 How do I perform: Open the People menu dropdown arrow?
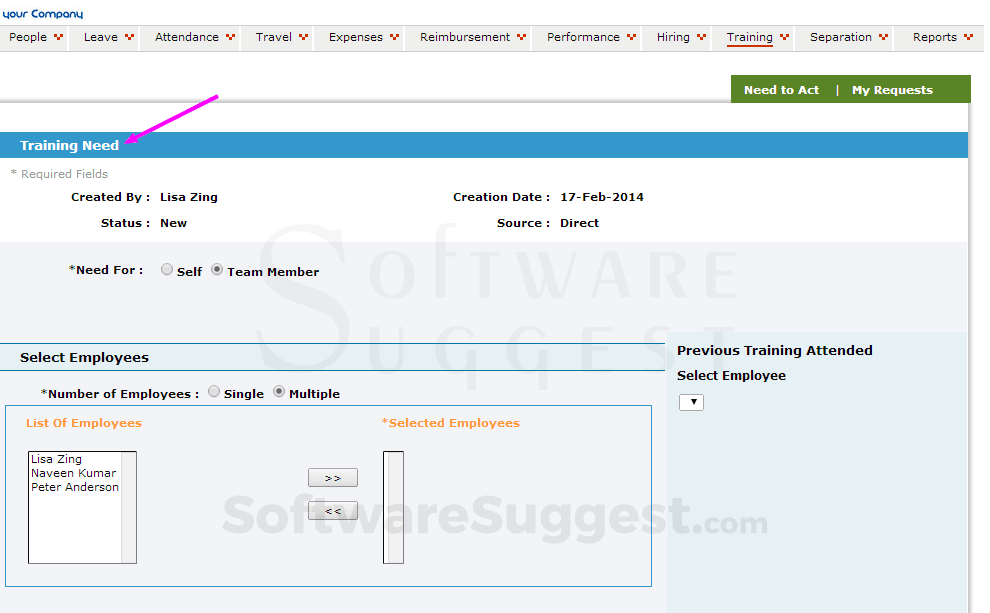click(60, 37)
